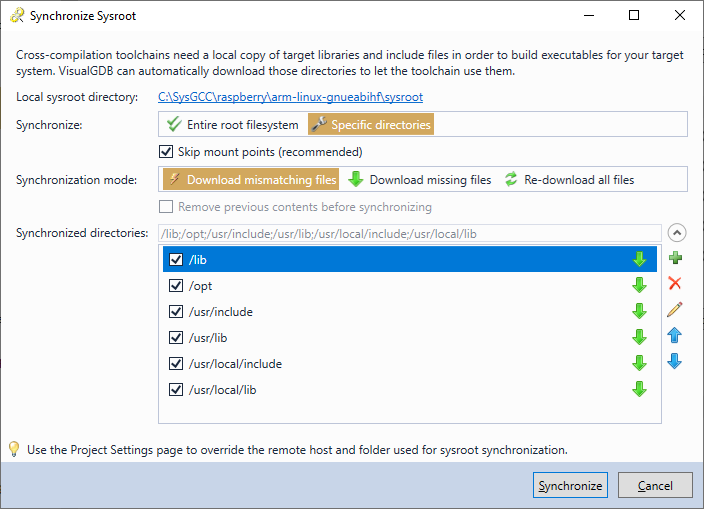Select Download mismatching files mode
The image size is (704, 509).
pyautogui.click(x=251, y=180)
